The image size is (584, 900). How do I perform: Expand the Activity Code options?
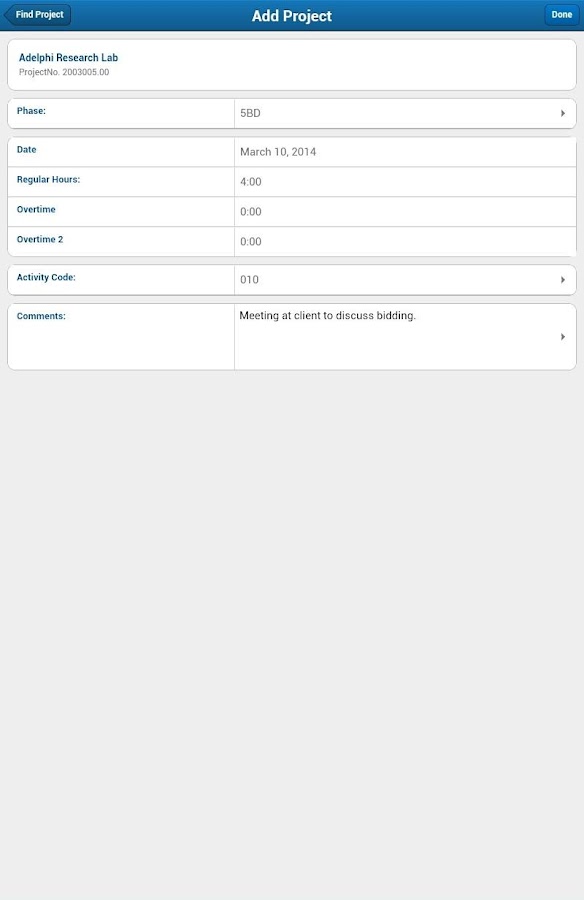point(562,279)
